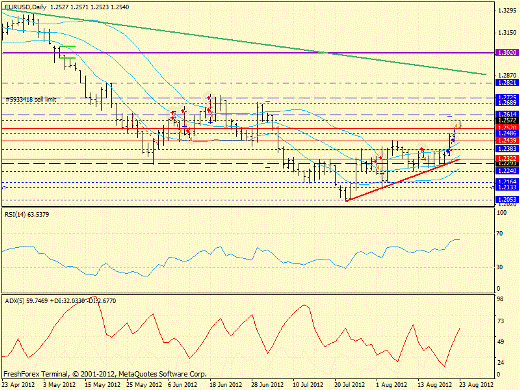Select the thick red rising support trendline
The height and width of the screenshot is (390, 520).
403,180
